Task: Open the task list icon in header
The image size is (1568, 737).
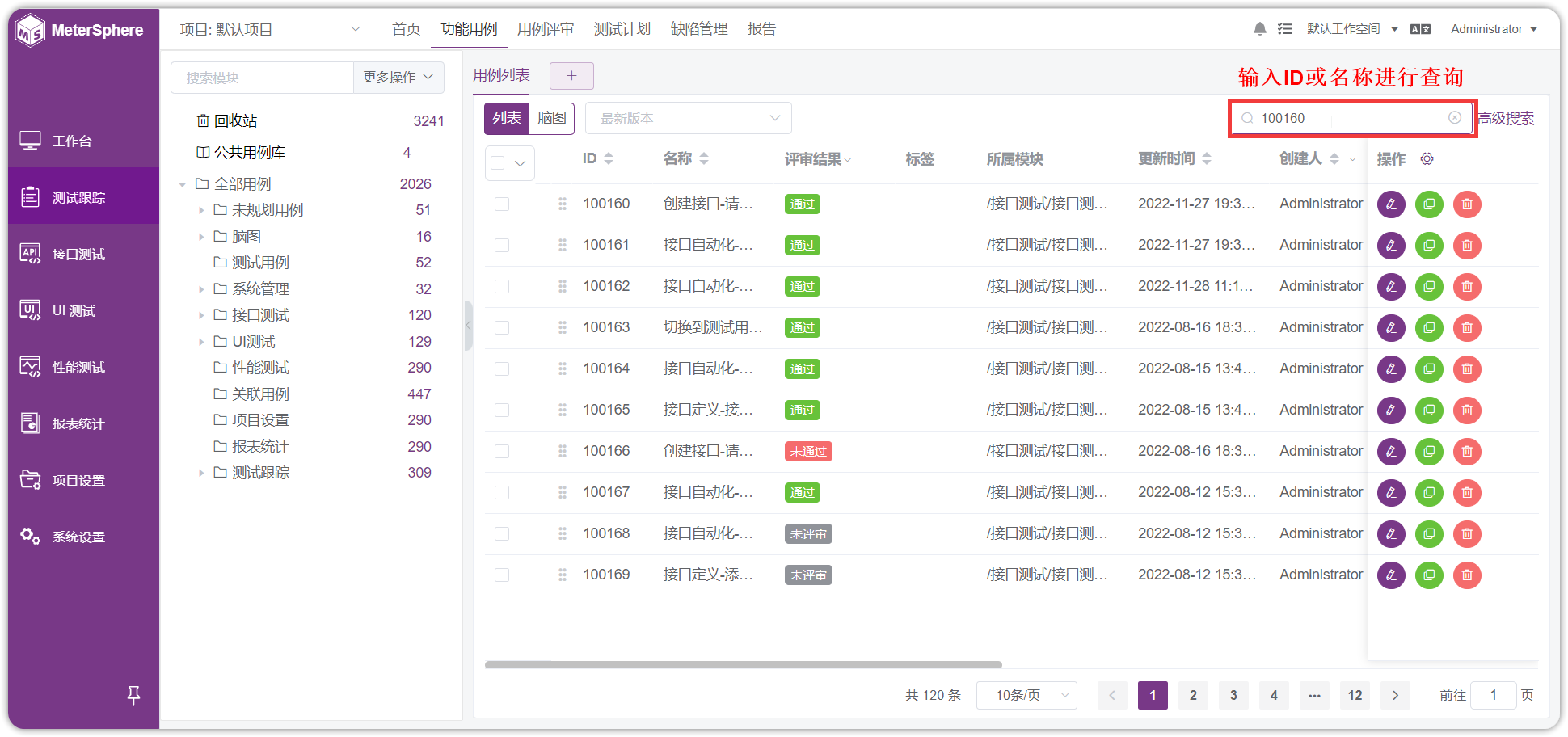Action: [x=1285, y=29]
